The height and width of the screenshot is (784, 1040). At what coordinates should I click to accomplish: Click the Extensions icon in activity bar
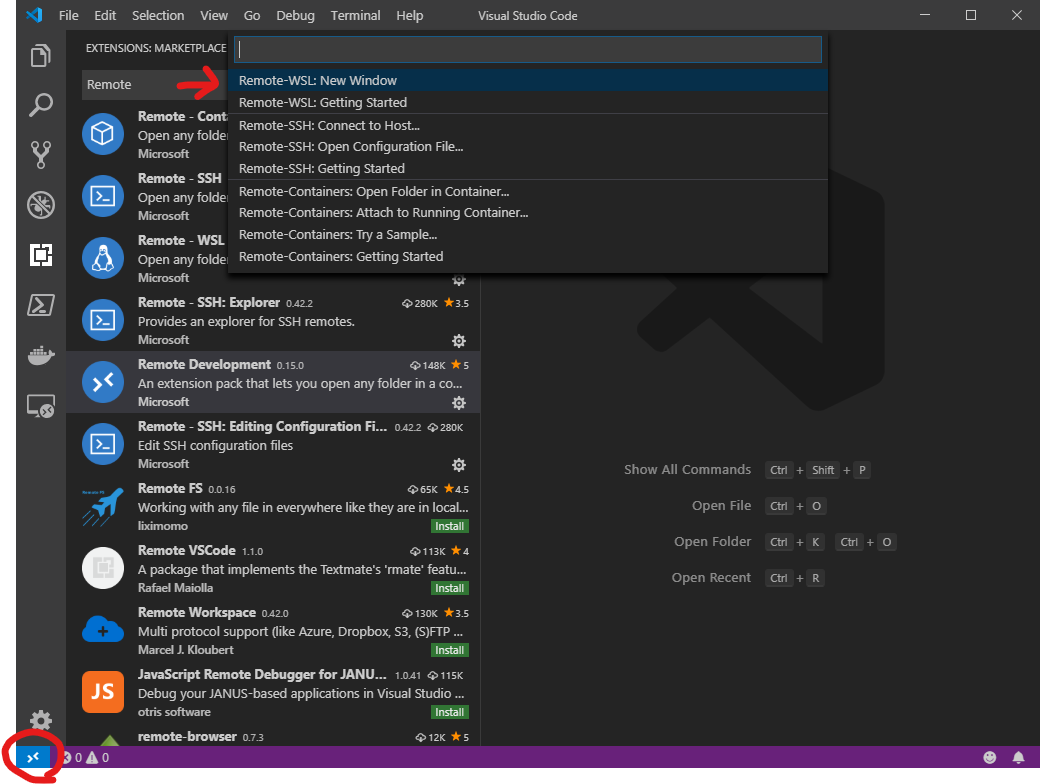(x=40, y=256)
